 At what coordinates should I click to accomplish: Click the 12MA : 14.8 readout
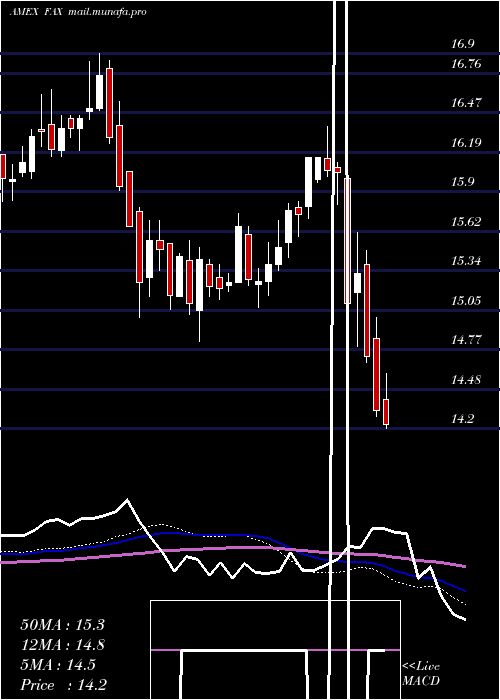(62, 645)
